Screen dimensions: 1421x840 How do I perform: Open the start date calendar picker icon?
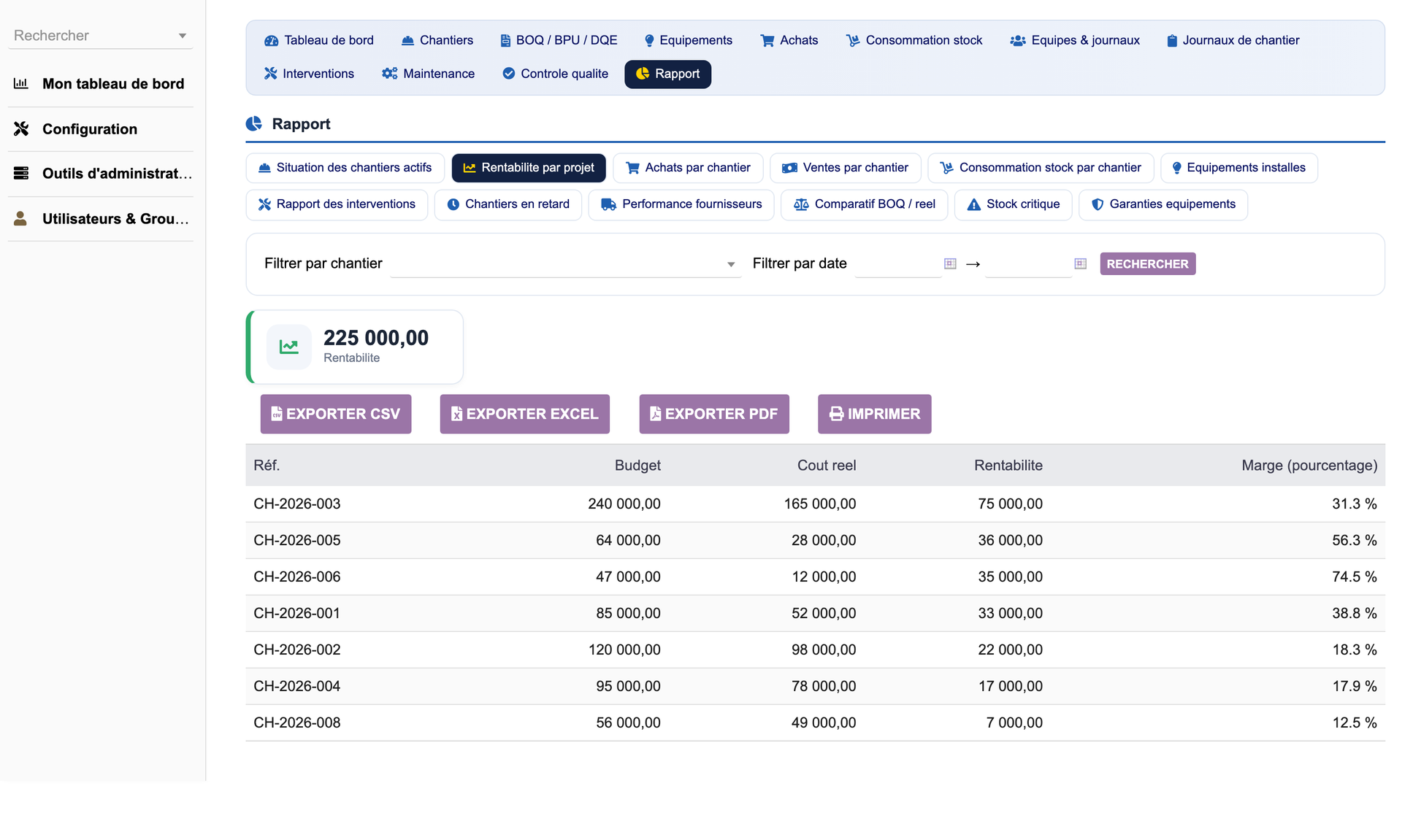pyautogui.click(x=950, y=263)
